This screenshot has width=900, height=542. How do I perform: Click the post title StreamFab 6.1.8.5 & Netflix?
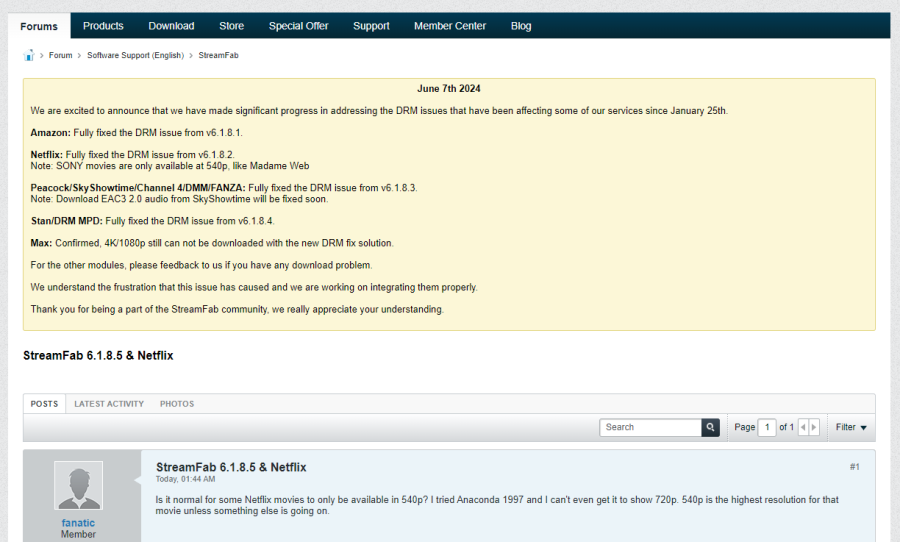231,467
